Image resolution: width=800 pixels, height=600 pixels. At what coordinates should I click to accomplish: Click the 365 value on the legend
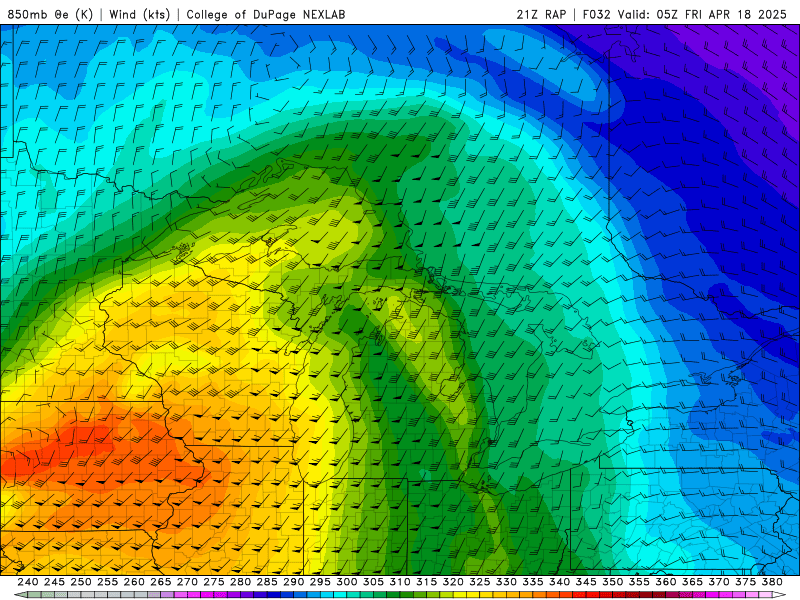pyautogui.click(x=691, y=582)
